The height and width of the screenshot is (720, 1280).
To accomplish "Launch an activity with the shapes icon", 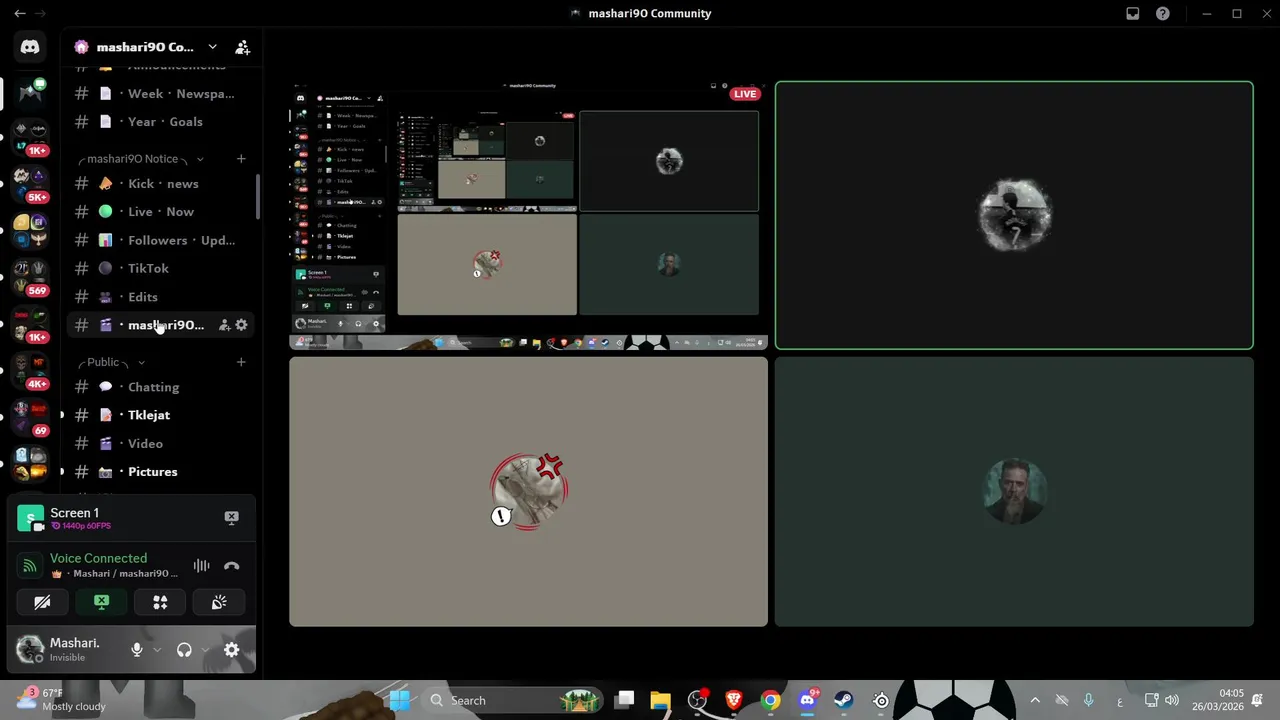I will point(160,602).
